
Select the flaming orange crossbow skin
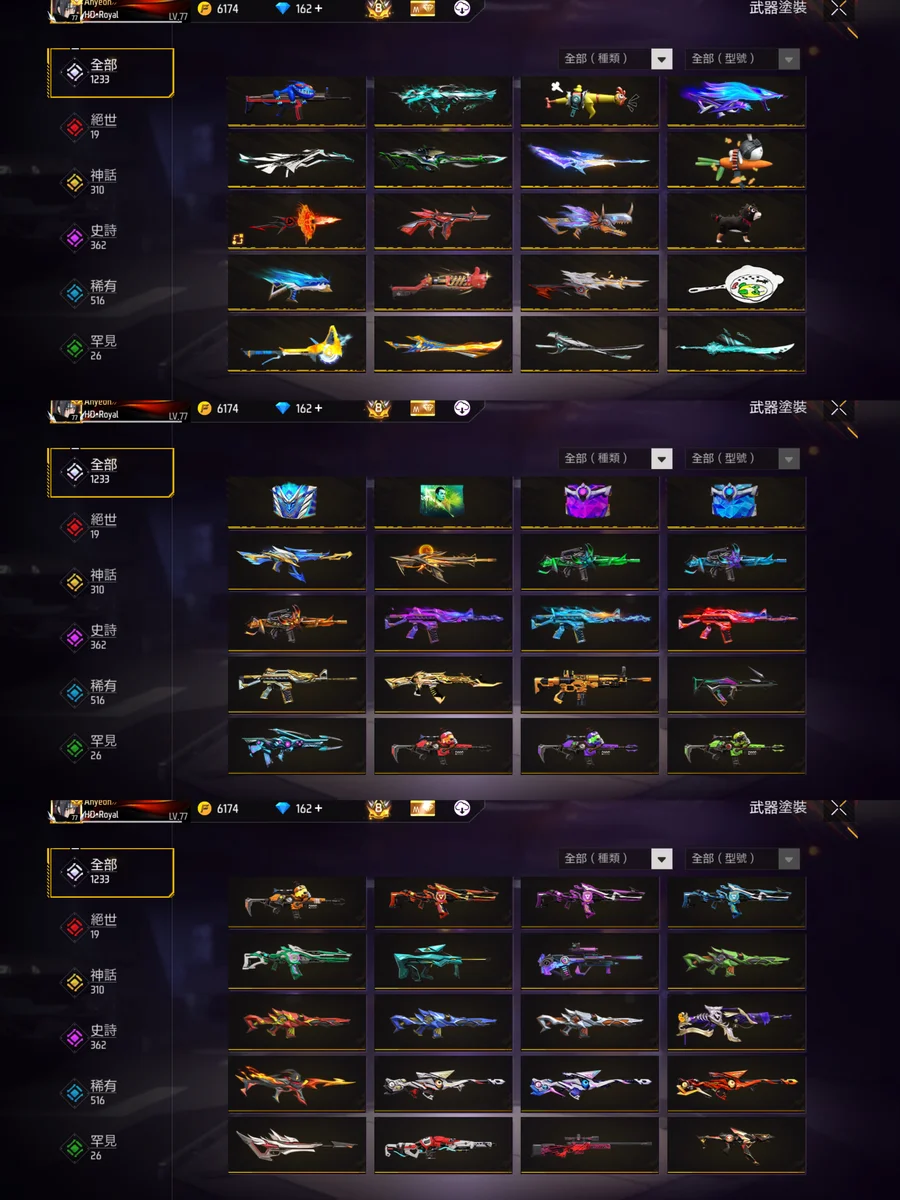296,222
